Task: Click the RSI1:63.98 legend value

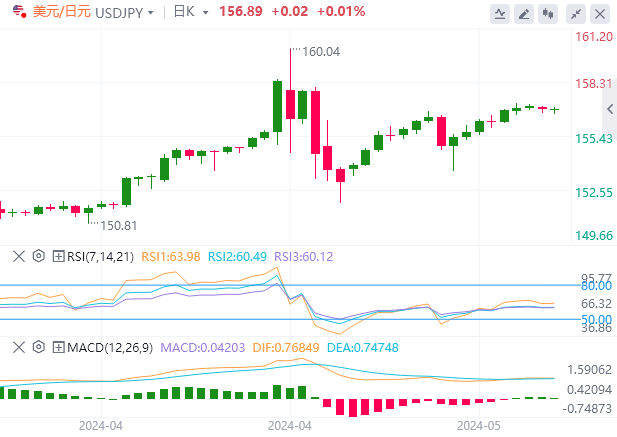Action: point(171,256)
